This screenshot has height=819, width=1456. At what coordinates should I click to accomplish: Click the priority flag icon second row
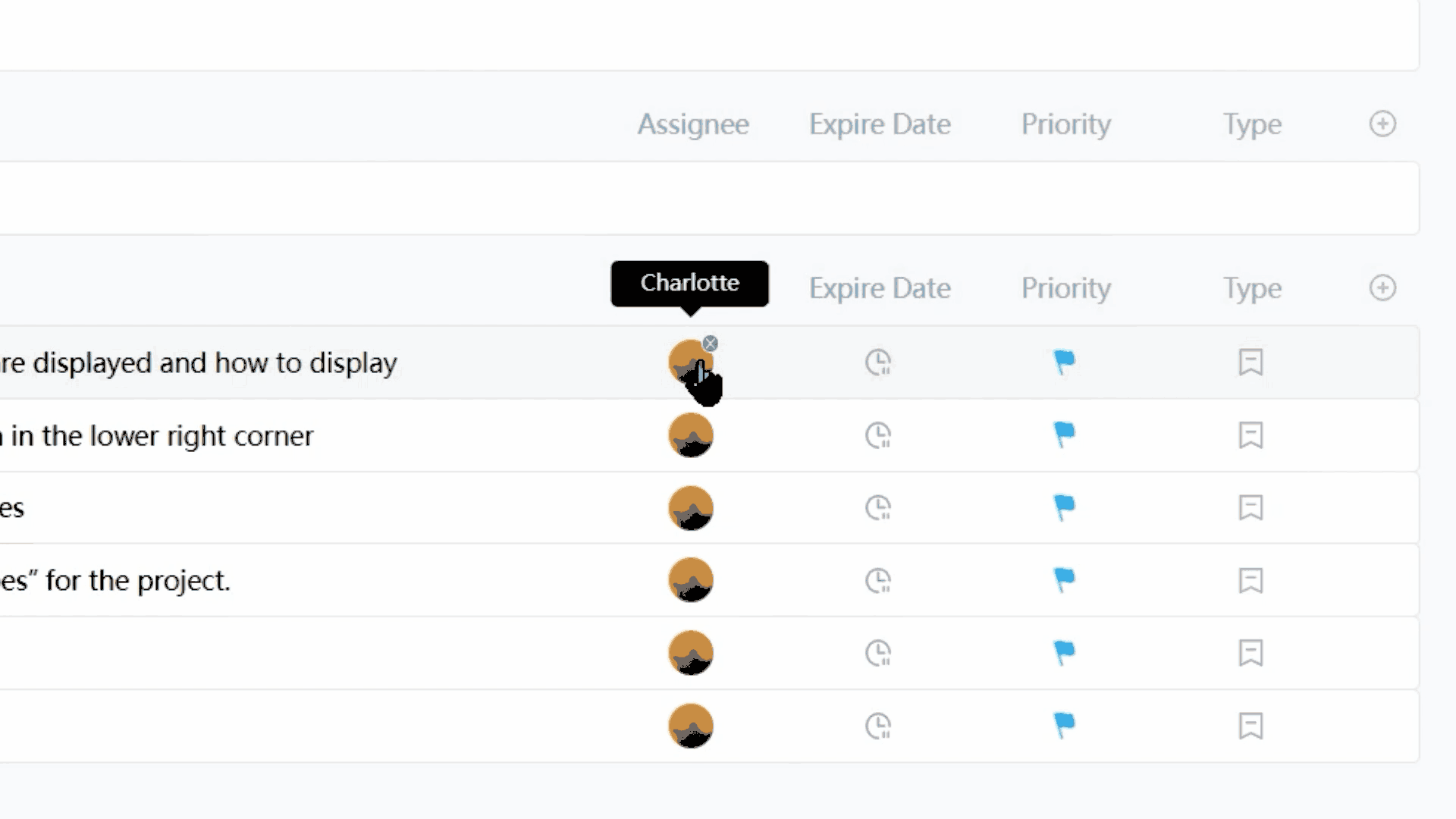(1065, 434)
